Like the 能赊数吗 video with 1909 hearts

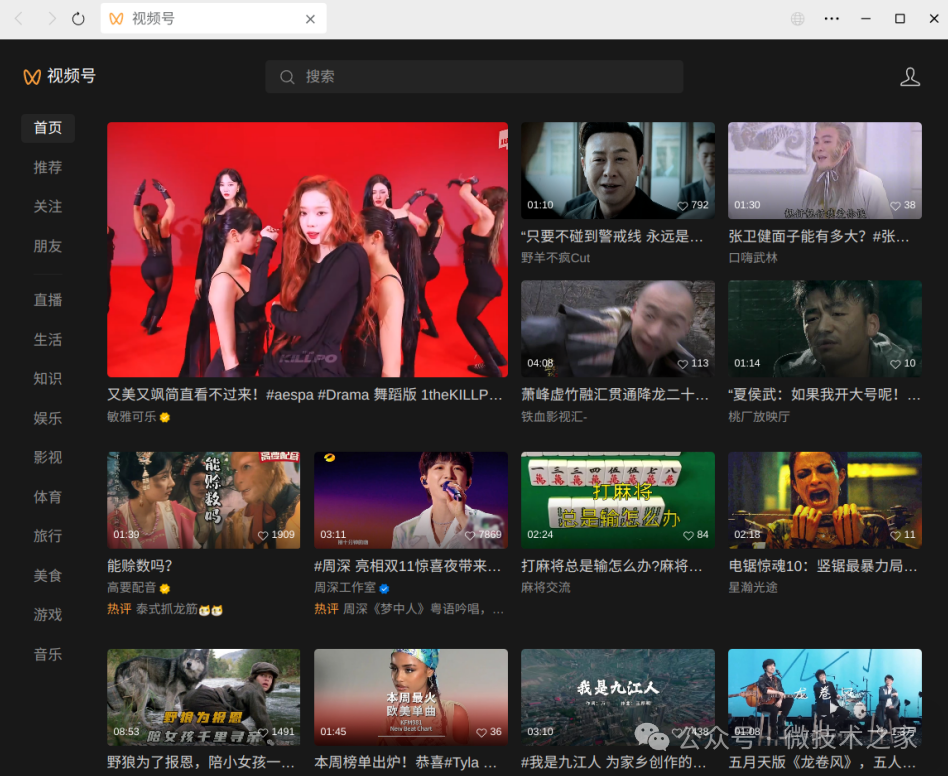tap(263, 535)
